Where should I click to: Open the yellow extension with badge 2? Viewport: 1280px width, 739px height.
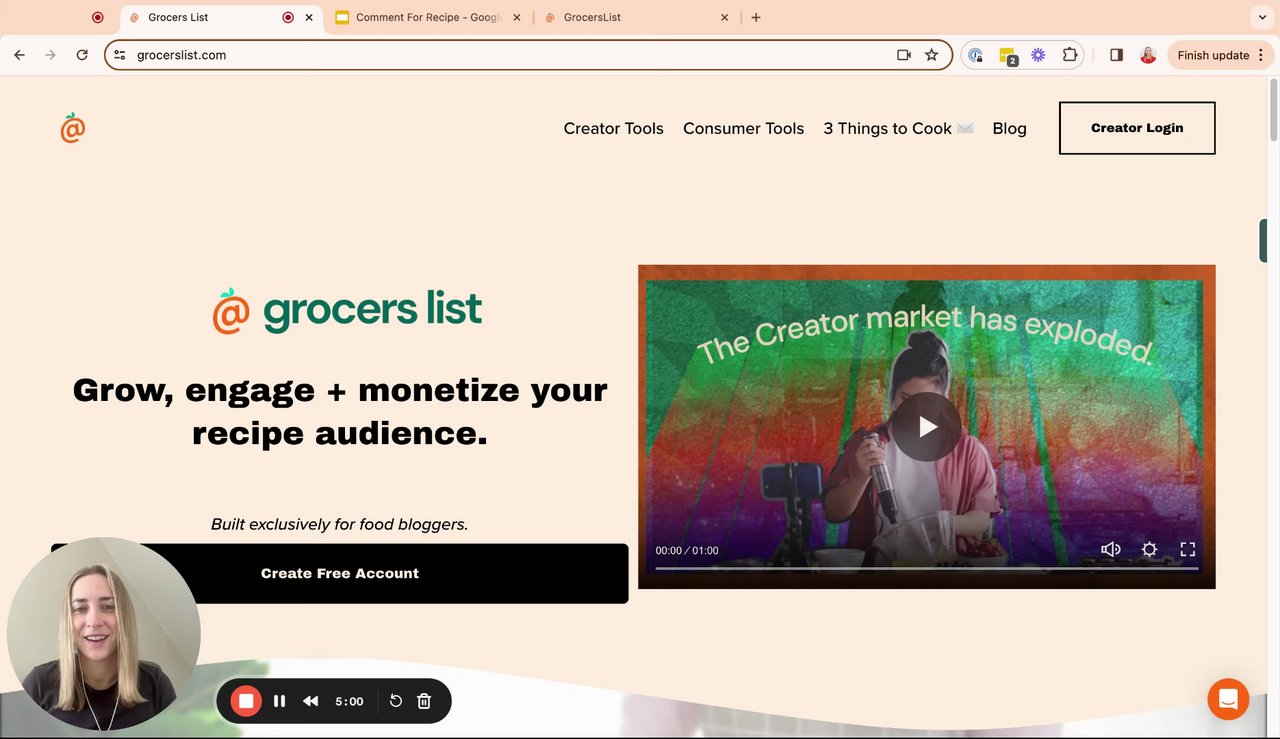[1008, 56]
